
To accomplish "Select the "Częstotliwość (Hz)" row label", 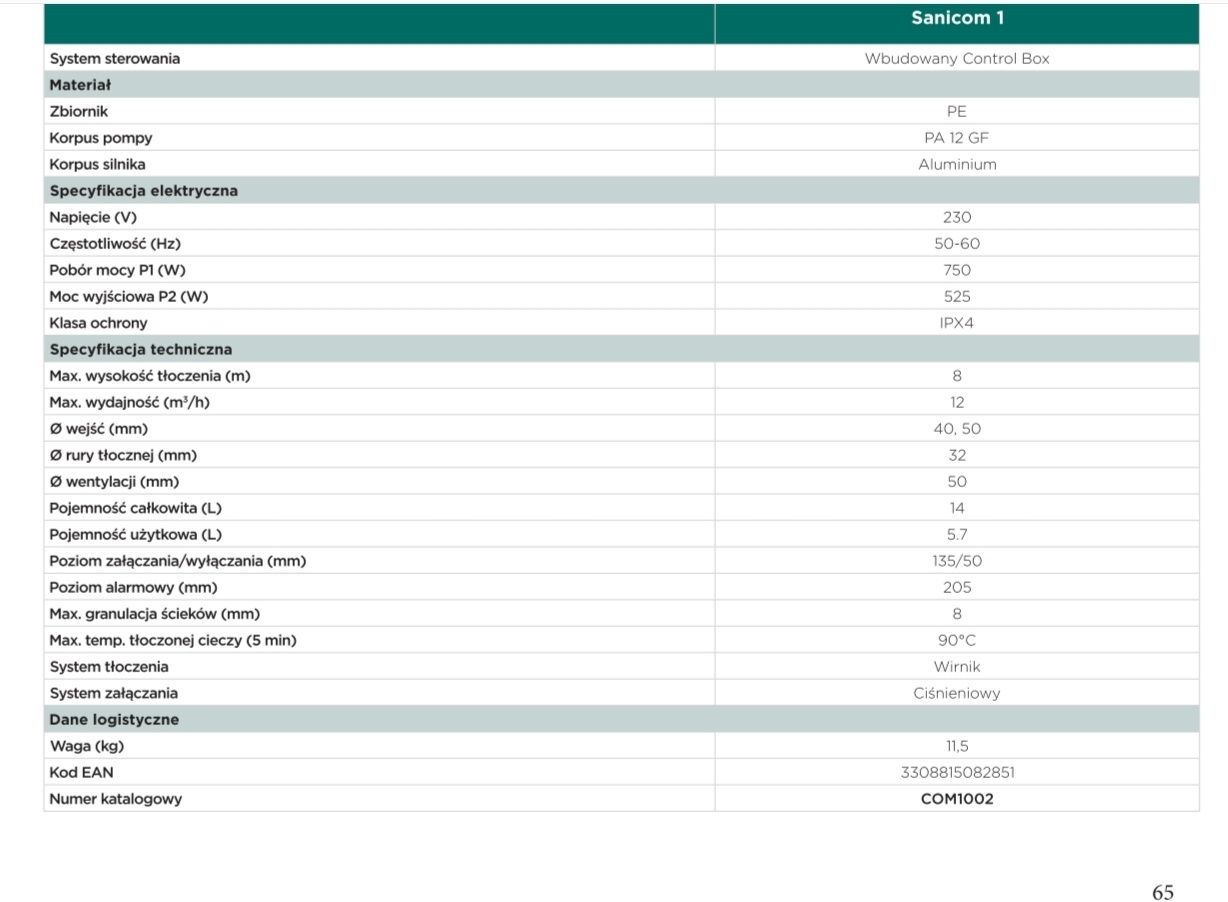I will click(115, 243).
